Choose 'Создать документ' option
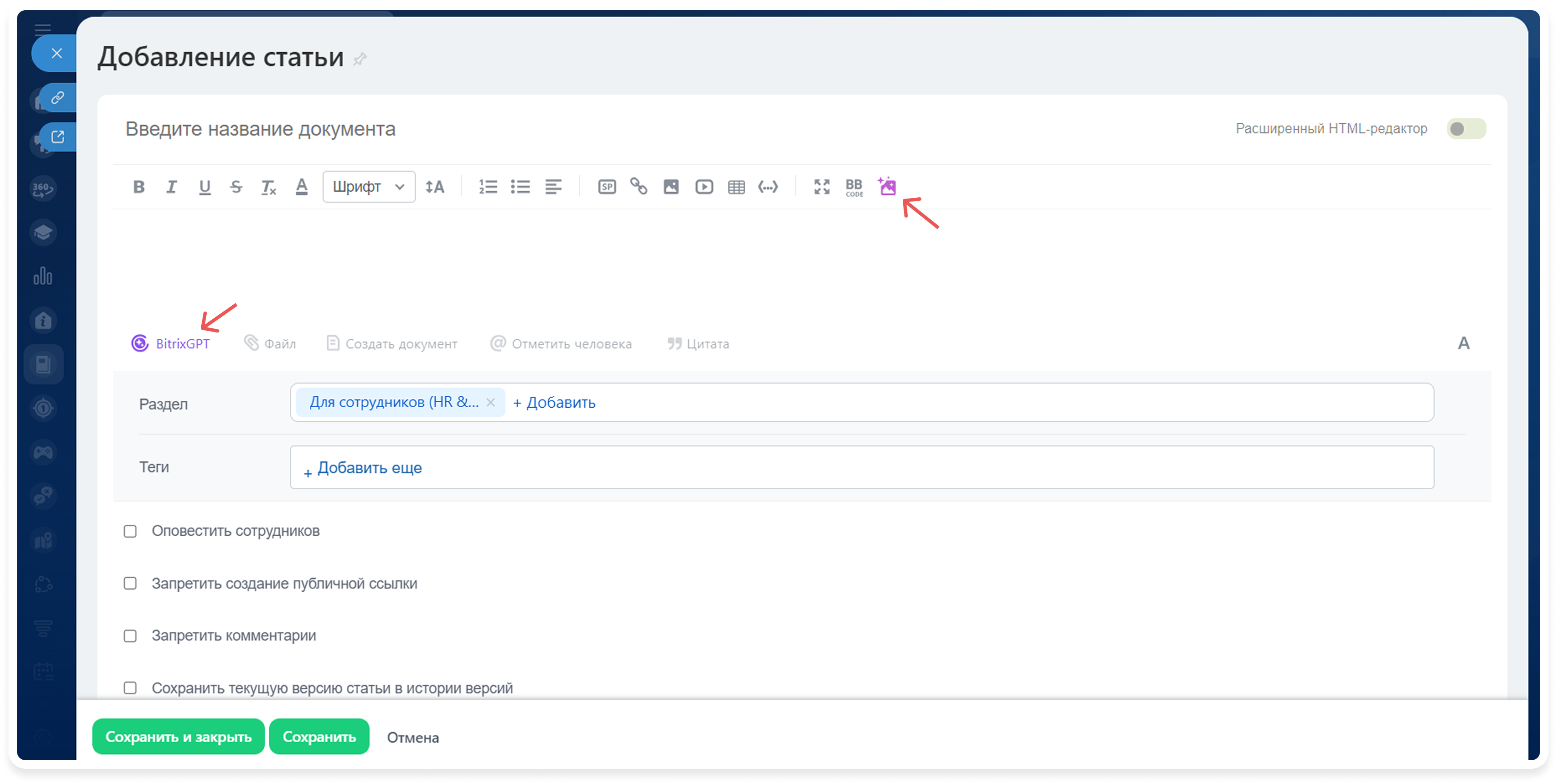 pyautogui.click(x=392, y=344)
